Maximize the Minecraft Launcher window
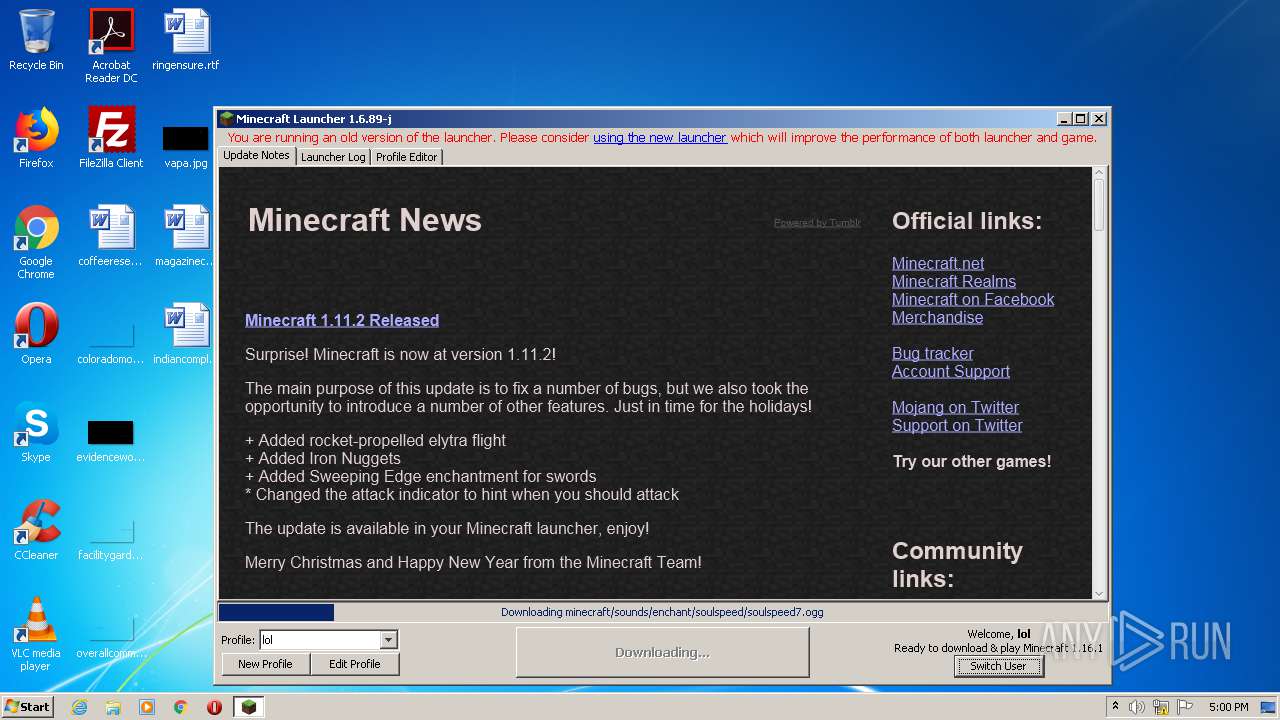The image size is (1280, 720). pyautogui.click(x=1081, y=119)
